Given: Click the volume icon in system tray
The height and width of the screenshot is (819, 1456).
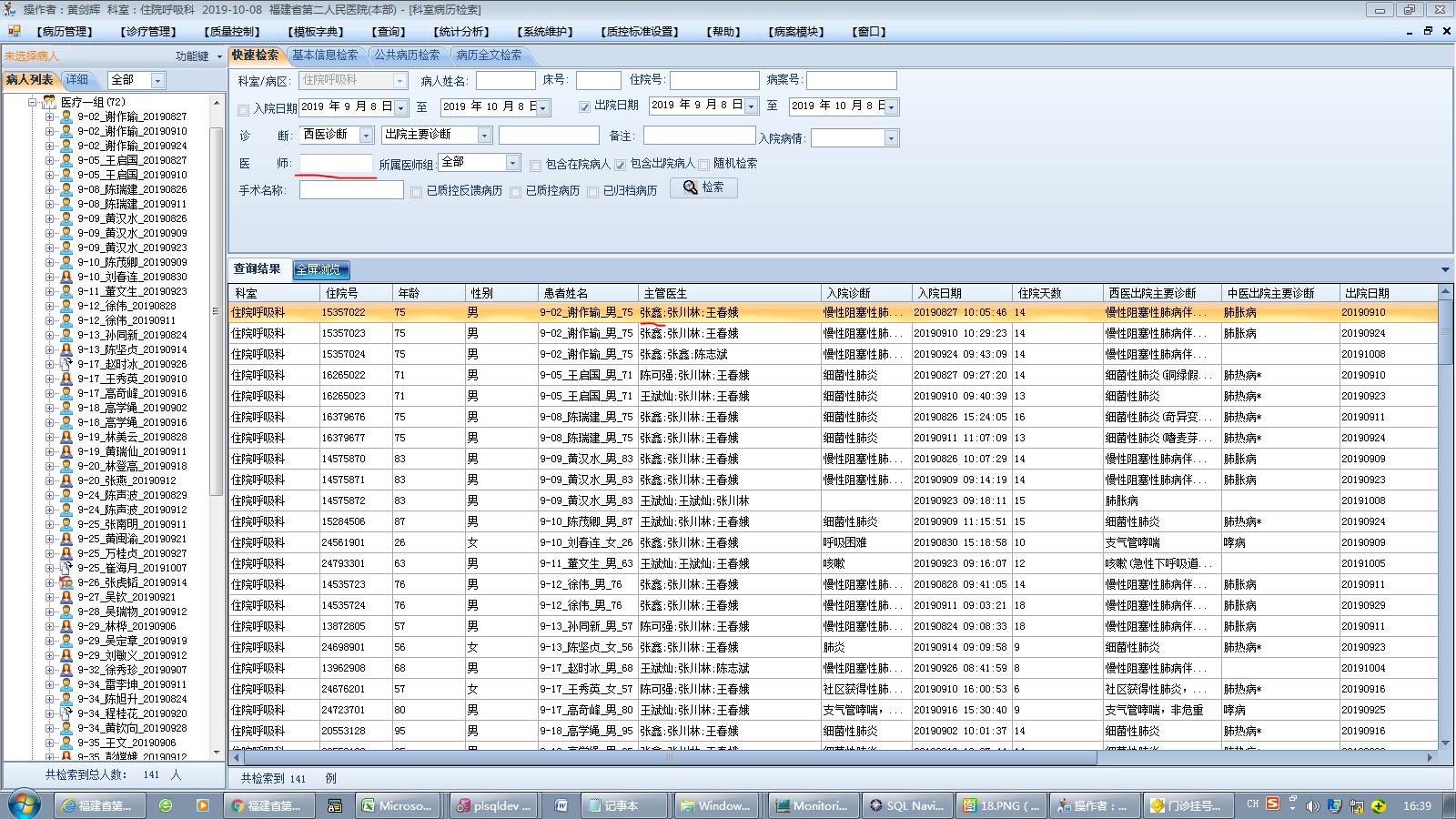Looking at the screenshot, I should pos(1312,805).
